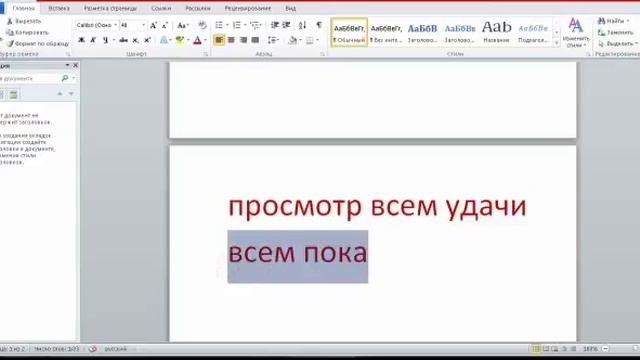Viewport: 640px width, 360px height.
Task: Align text right
Action: click(243, 40)
